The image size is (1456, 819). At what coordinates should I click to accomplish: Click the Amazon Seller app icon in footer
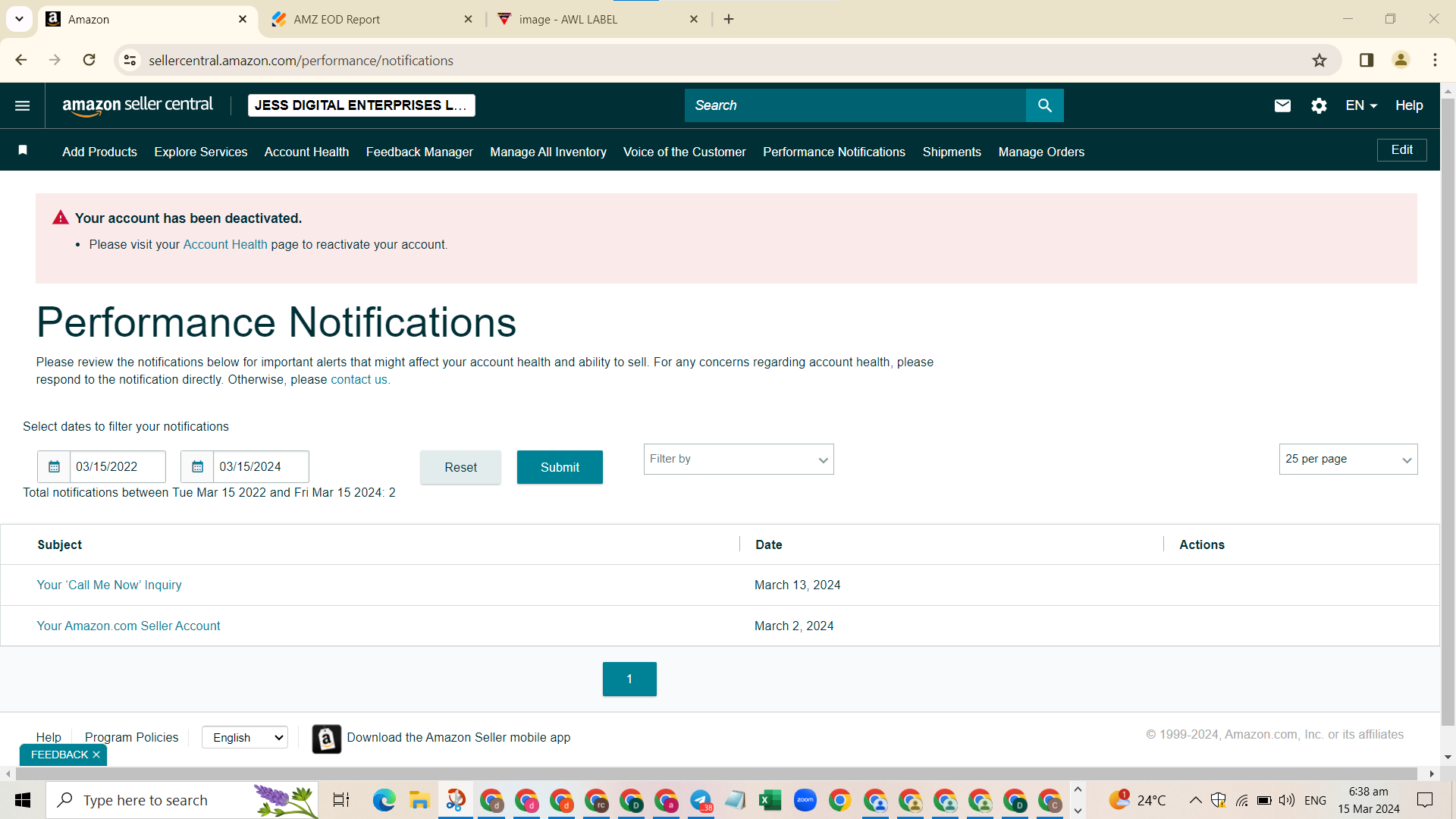(x=326, y=738)
